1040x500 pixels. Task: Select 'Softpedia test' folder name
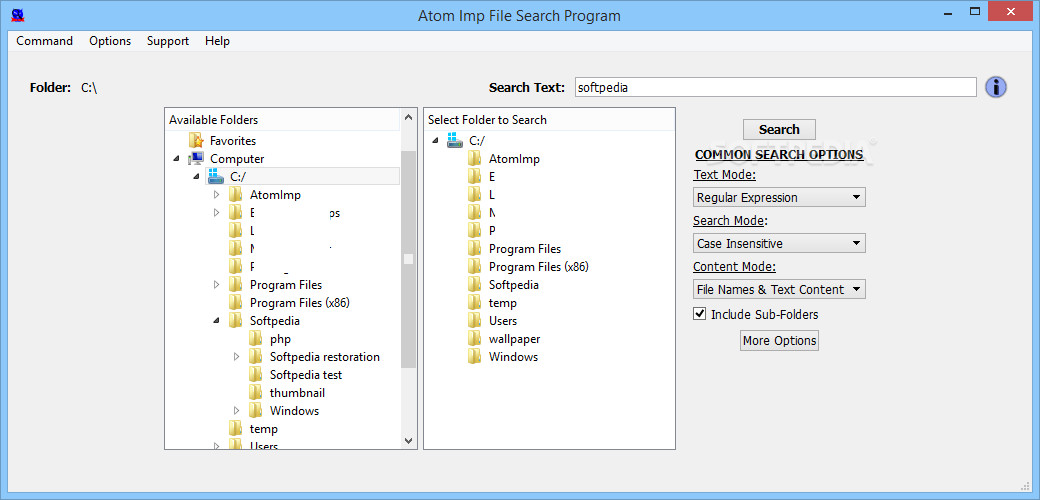tap(306, 375)
